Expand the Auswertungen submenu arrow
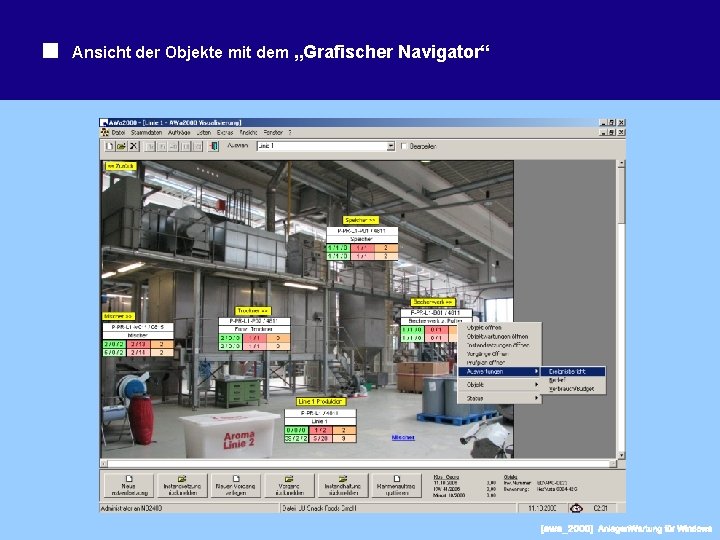Viewport: 720px width, 540px height. (536, 371)
